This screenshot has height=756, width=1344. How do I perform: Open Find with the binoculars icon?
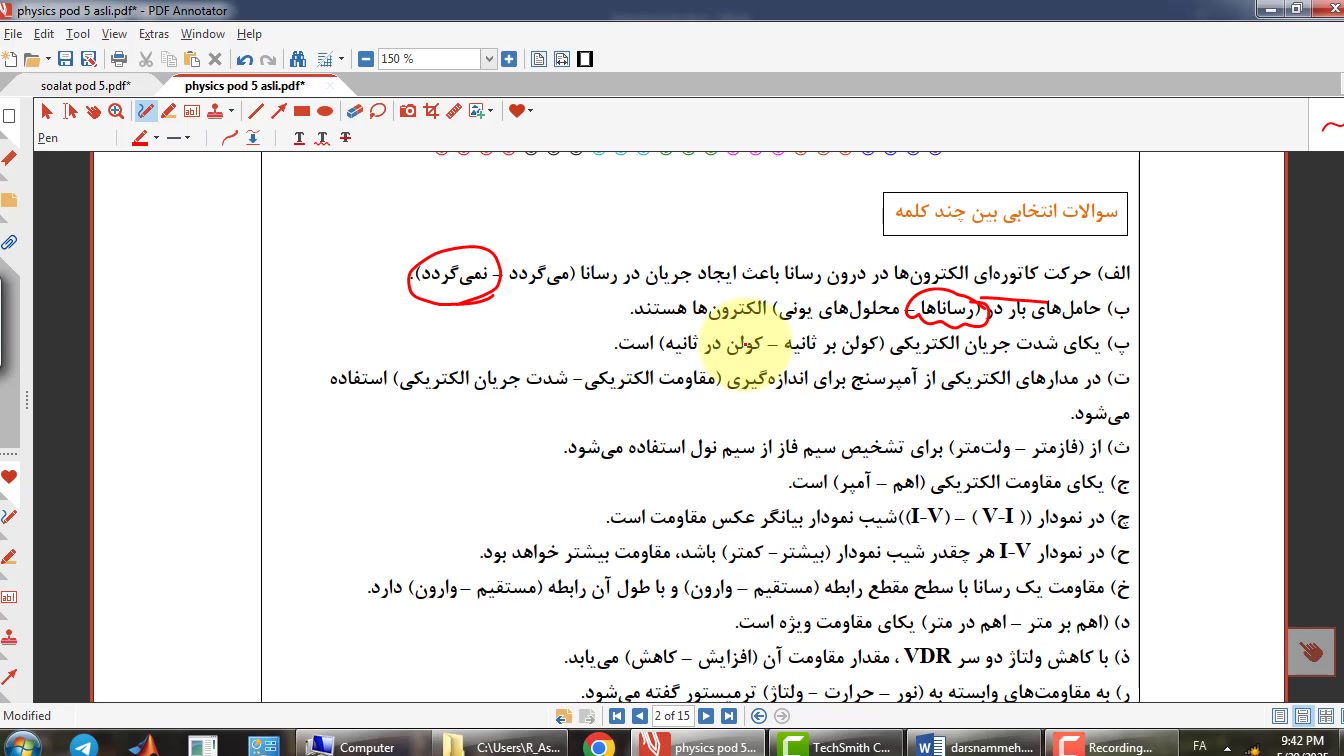point(297,59)
